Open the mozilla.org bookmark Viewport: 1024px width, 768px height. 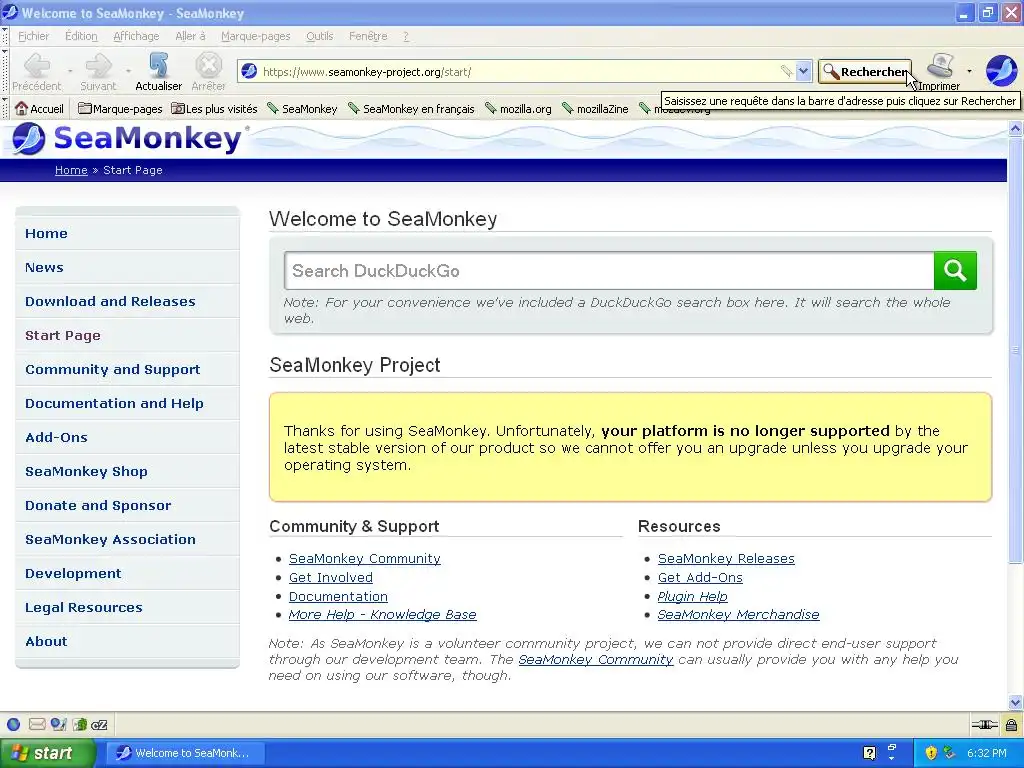tap(519, 108)
